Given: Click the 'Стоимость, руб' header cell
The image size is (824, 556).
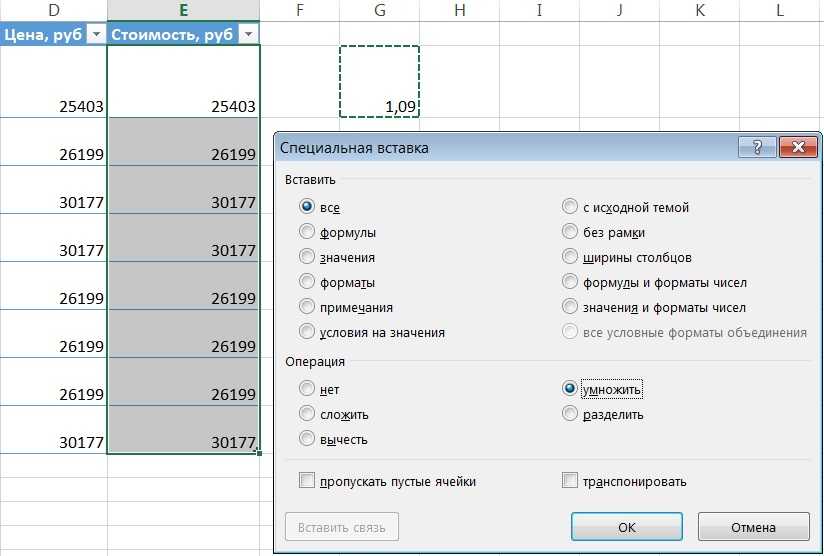Looking at the screenshot, I should [183, 35].
